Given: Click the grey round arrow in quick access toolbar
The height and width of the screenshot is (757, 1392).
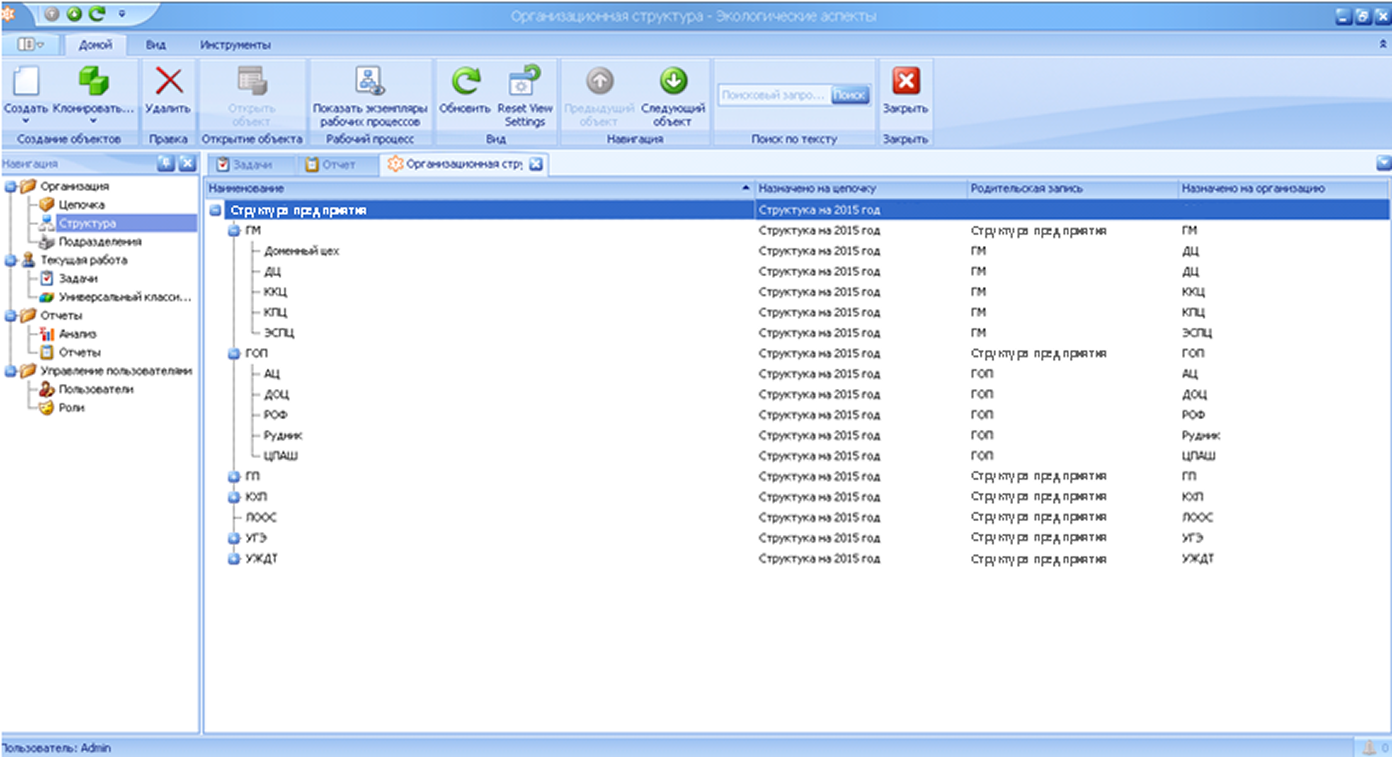Looking at the screenshot, I should pyautogui.click(x=52, y=15).
